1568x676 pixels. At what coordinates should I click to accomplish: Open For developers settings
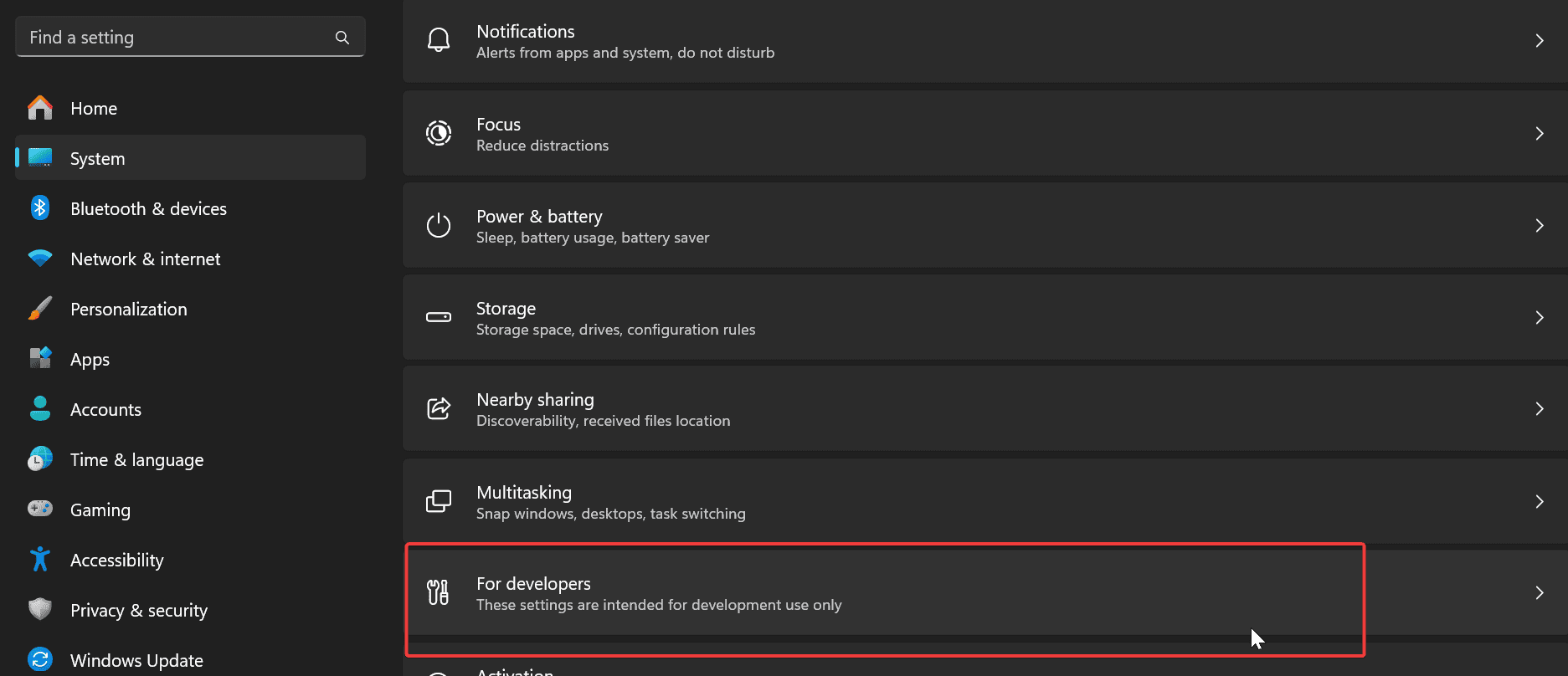[837, 591]
